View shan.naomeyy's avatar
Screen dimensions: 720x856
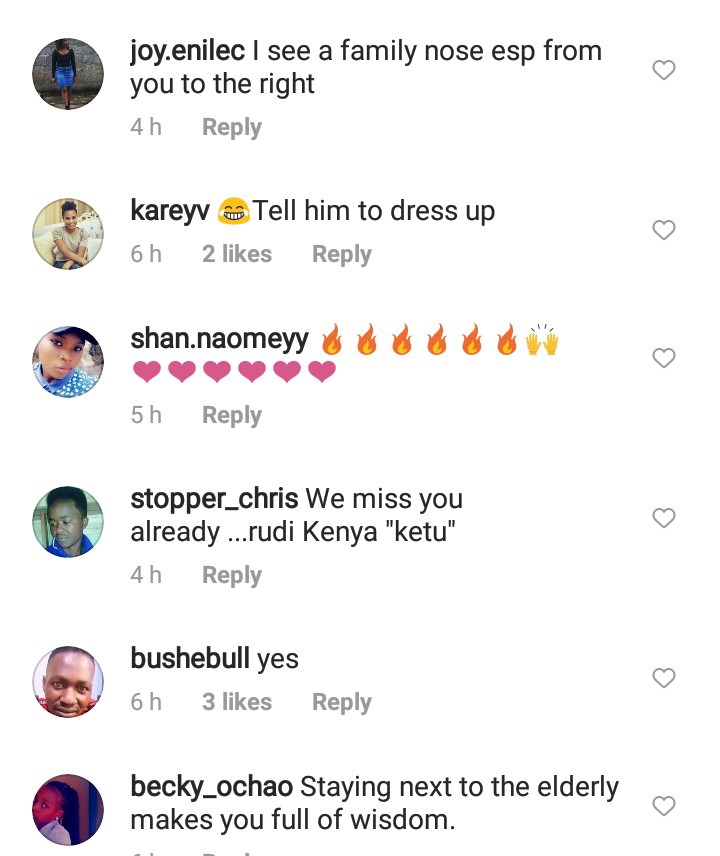(68, 362)
